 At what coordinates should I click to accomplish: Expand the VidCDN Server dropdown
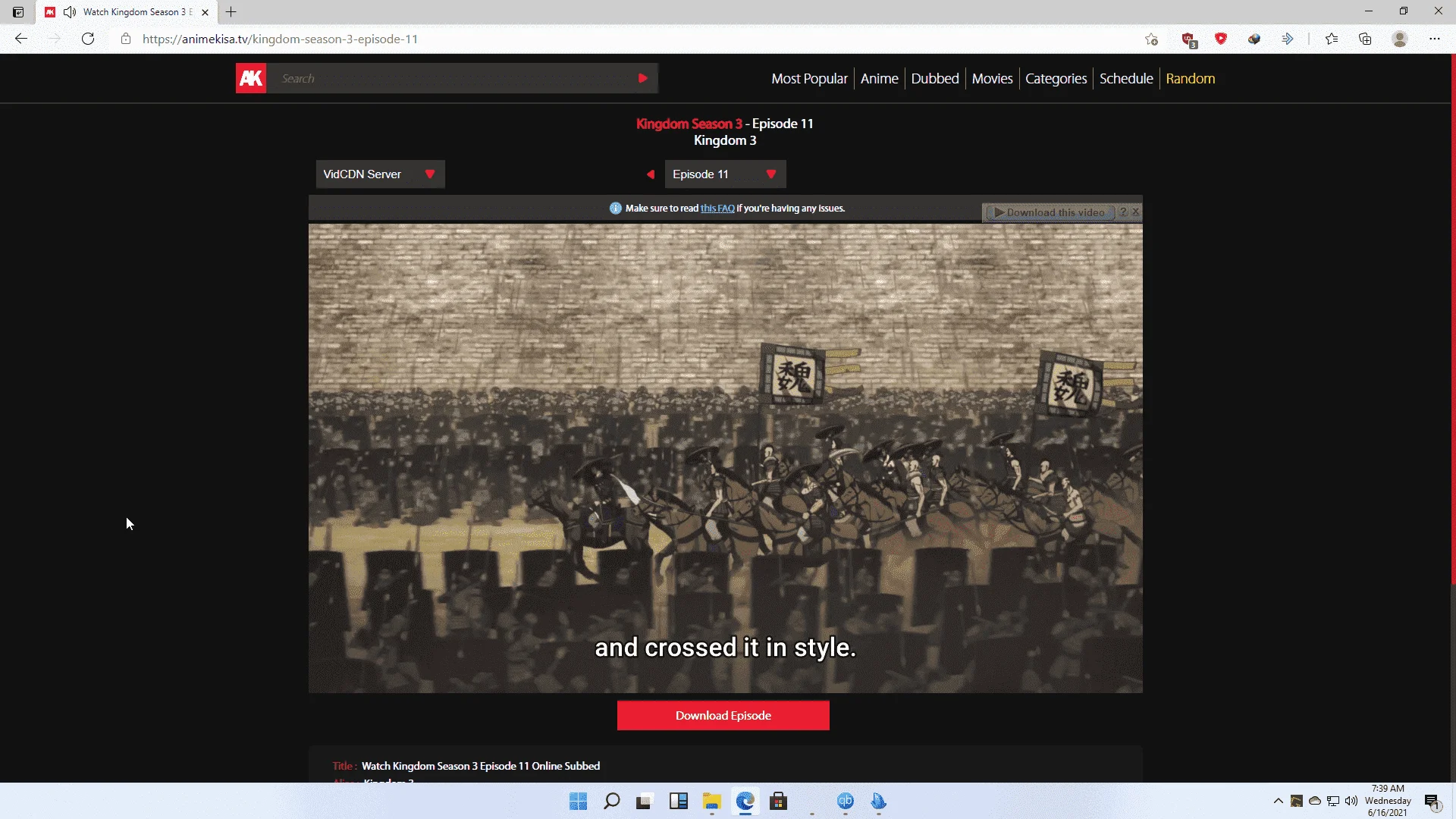[380, 174]
